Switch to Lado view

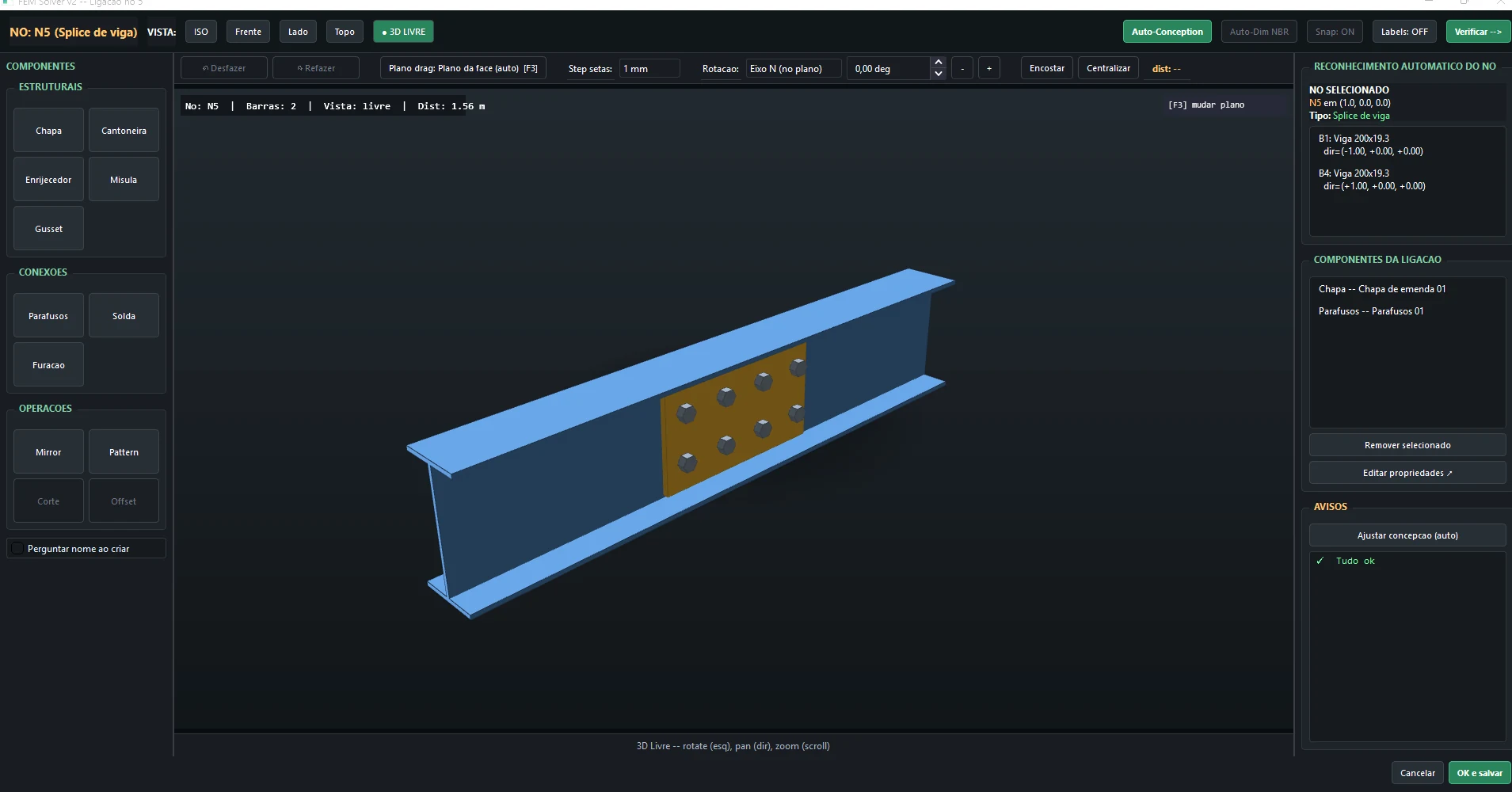tap(298, 32)
